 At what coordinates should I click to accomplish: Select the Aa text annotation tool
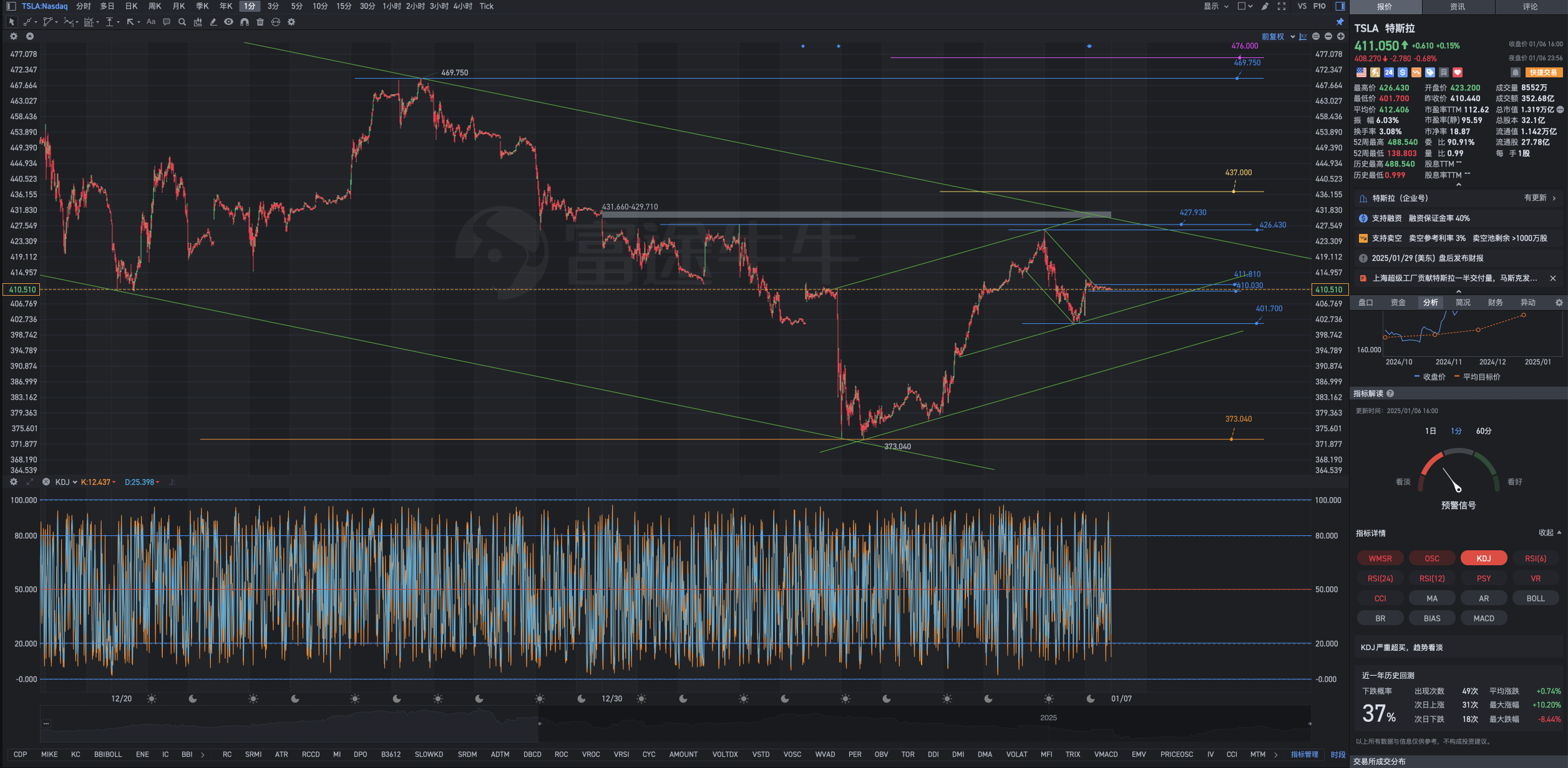click(x=151, y=22)
